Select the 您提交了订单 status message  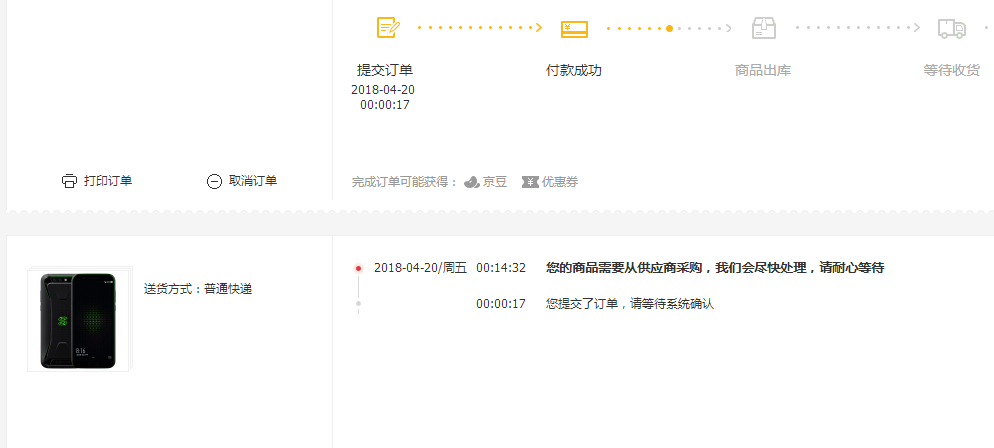point(630,304)
